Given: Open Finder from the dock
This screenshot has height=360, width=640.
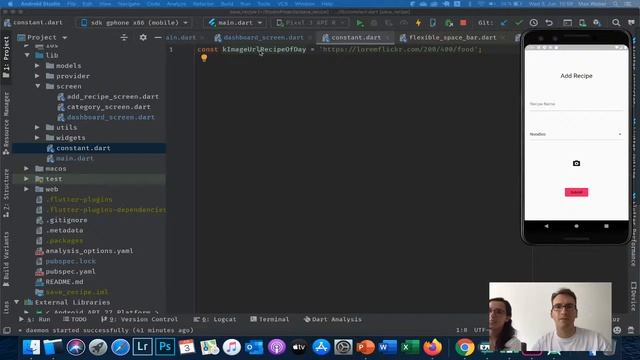Looking at the screenshot, I should [x=31, y=347].
